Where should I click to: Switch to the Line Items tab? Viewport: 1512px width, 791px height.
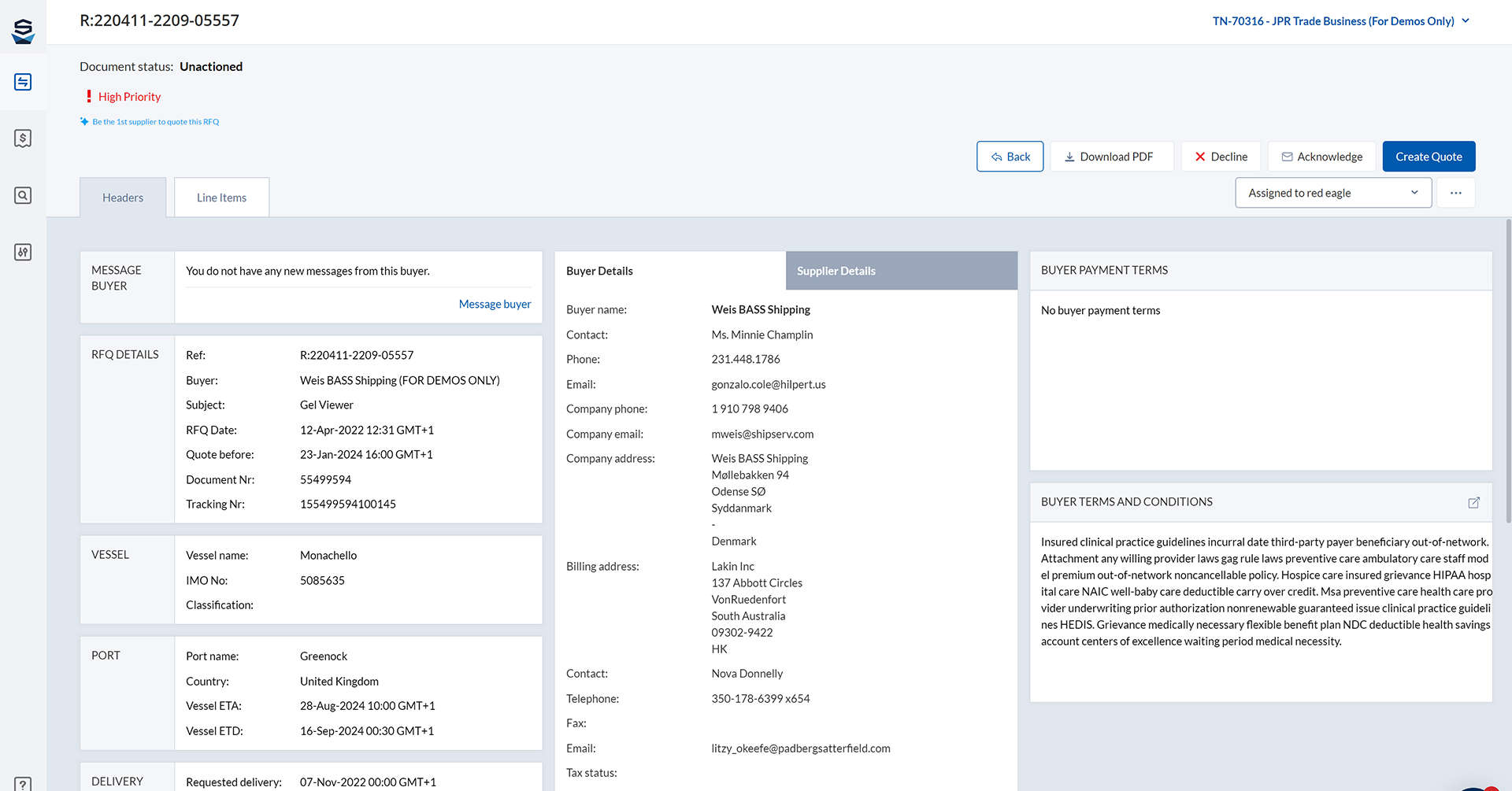point(221,197)
